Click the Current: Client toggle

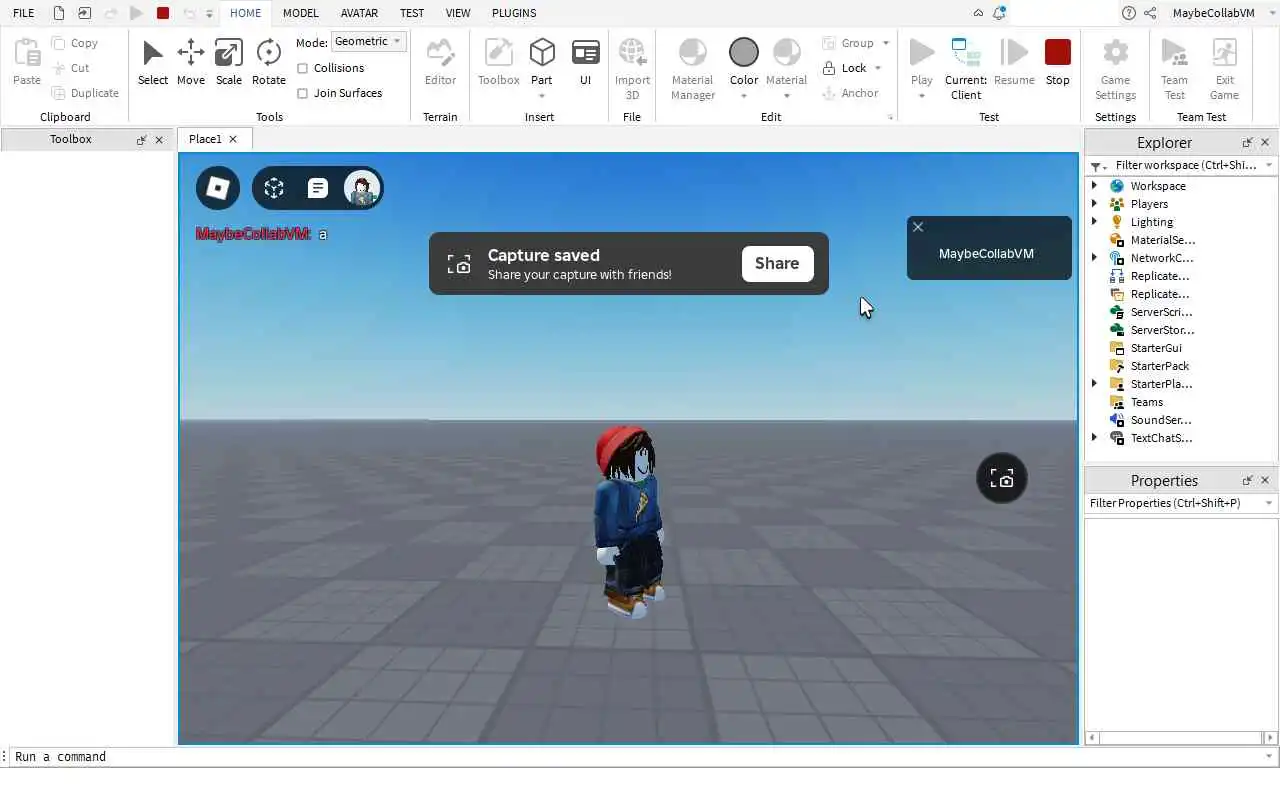pyautogui.click(x=965, y=68)
